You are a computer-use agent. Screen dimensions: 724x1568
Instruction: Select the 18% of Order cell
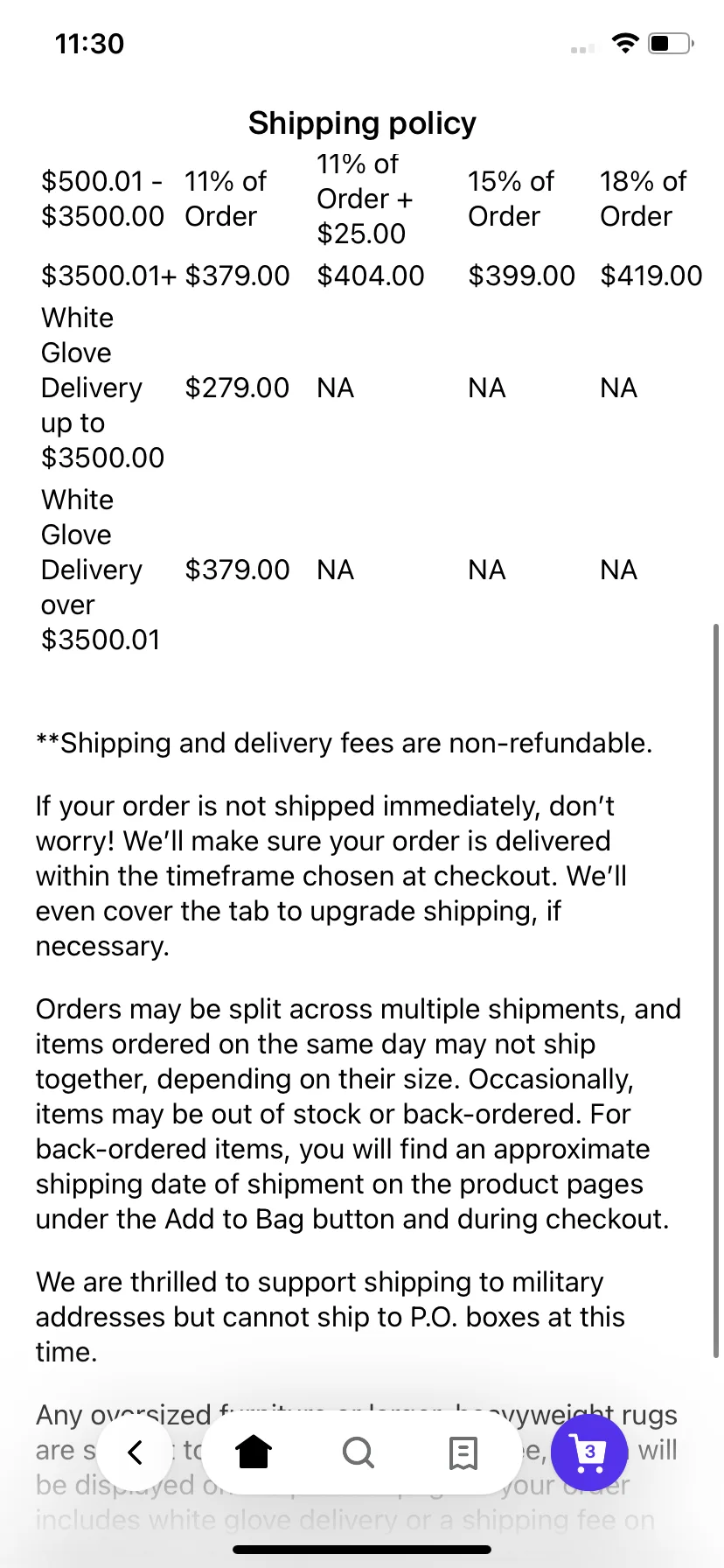point(644,199)
